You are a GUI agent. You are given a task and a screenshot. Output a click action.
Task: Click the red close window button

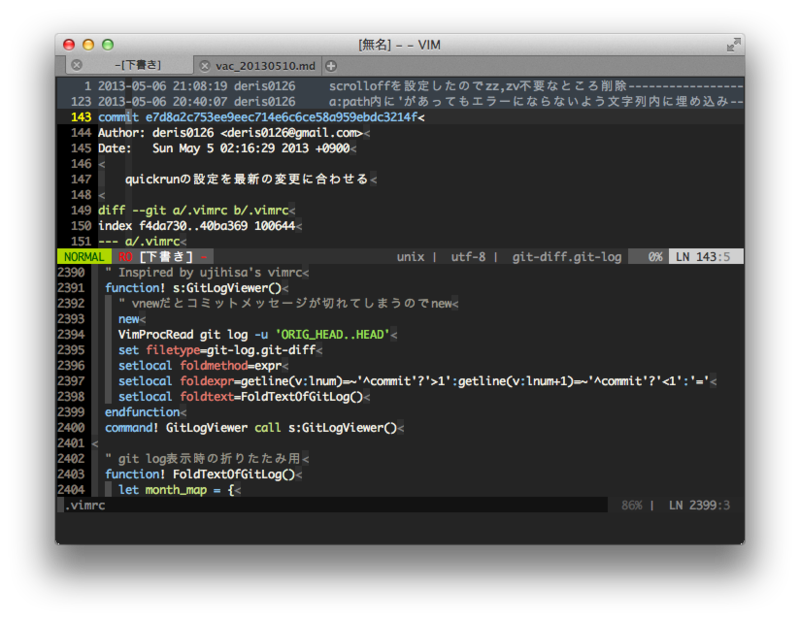pos(69,45)
